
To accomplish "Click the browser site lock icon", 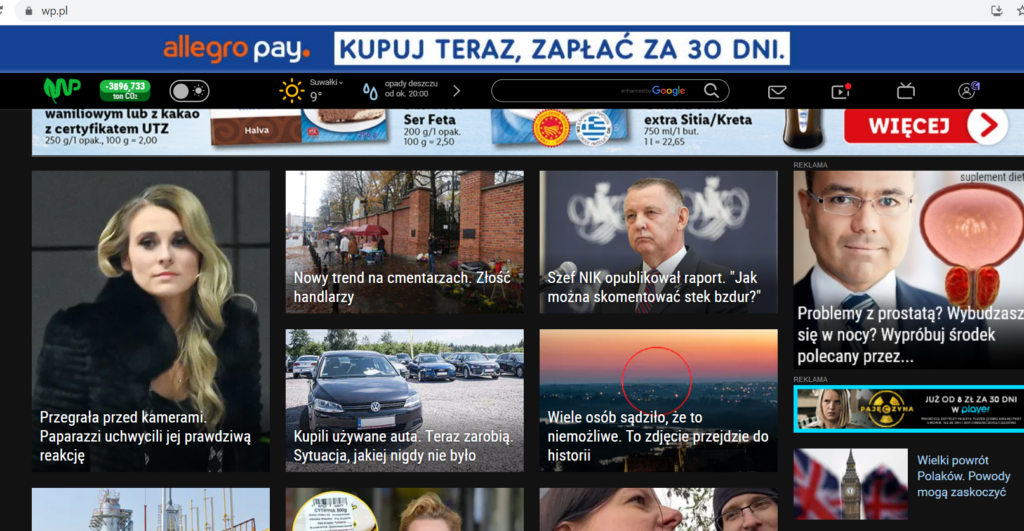I will pyautogui.click(x=28, y=11).
